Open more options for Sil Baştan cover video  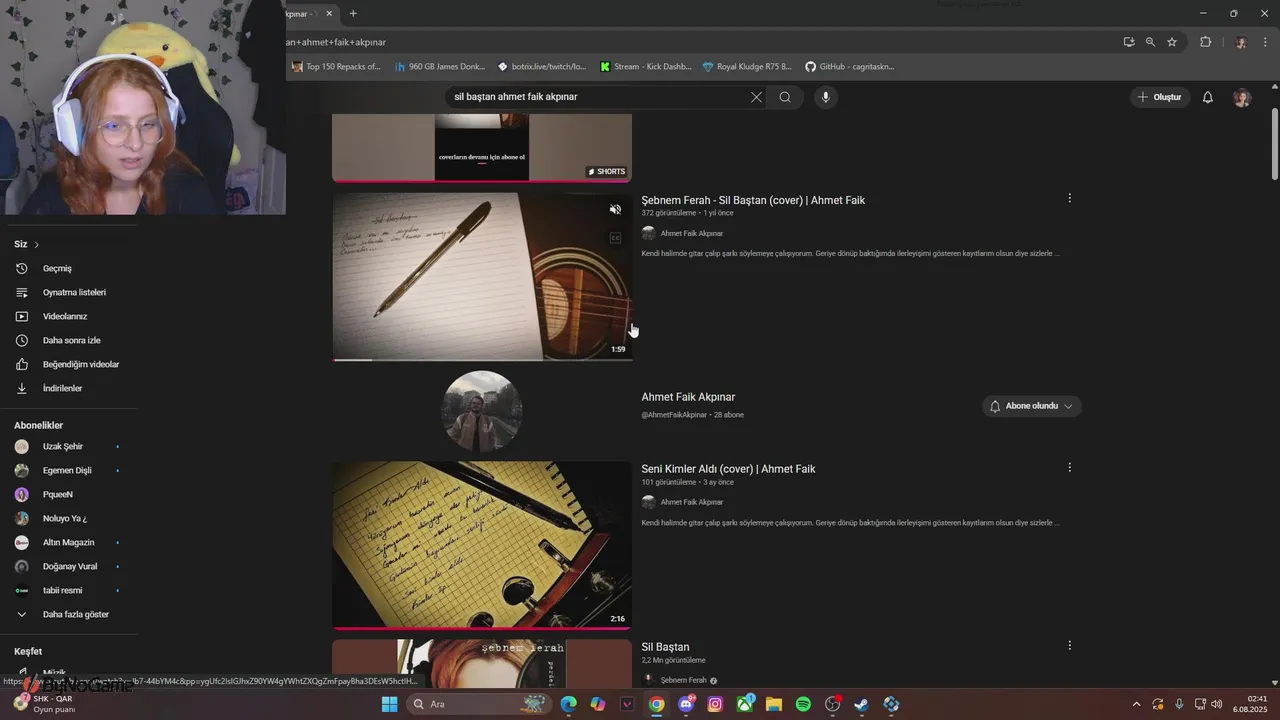[x=1069, y=198]
